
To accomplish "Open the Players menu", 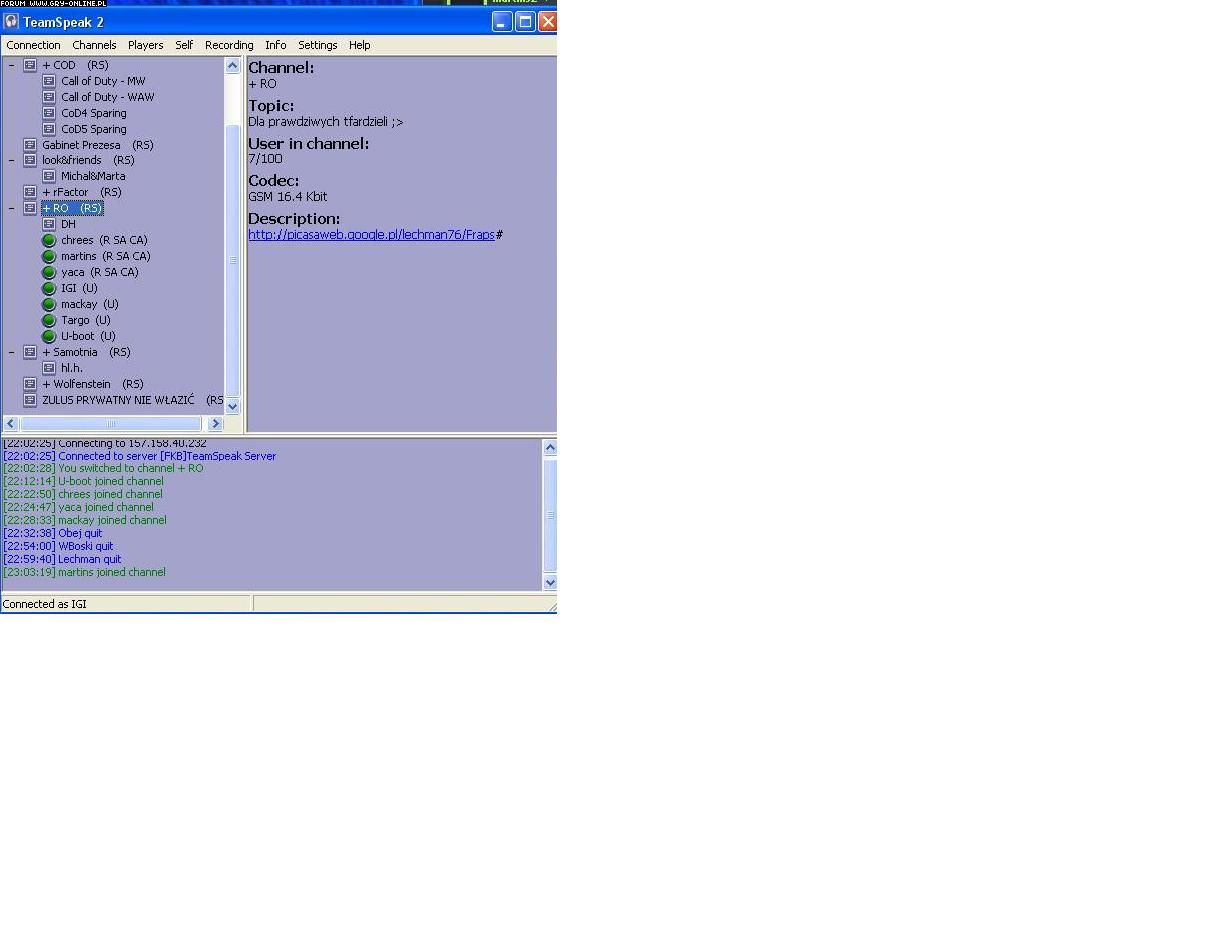I will coord(145,45).
